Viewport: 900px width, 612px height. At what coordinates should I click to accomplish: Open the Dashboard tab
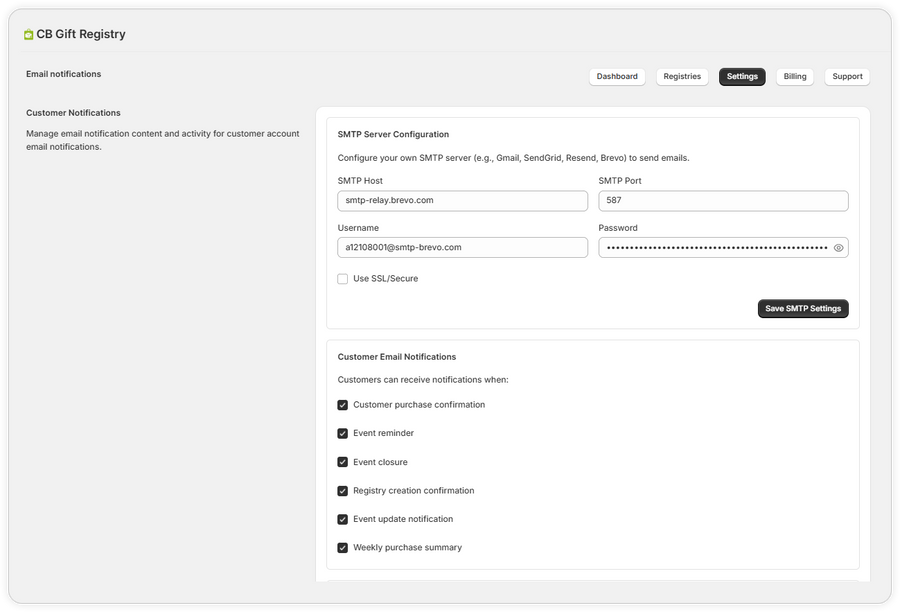coord(617,76)
